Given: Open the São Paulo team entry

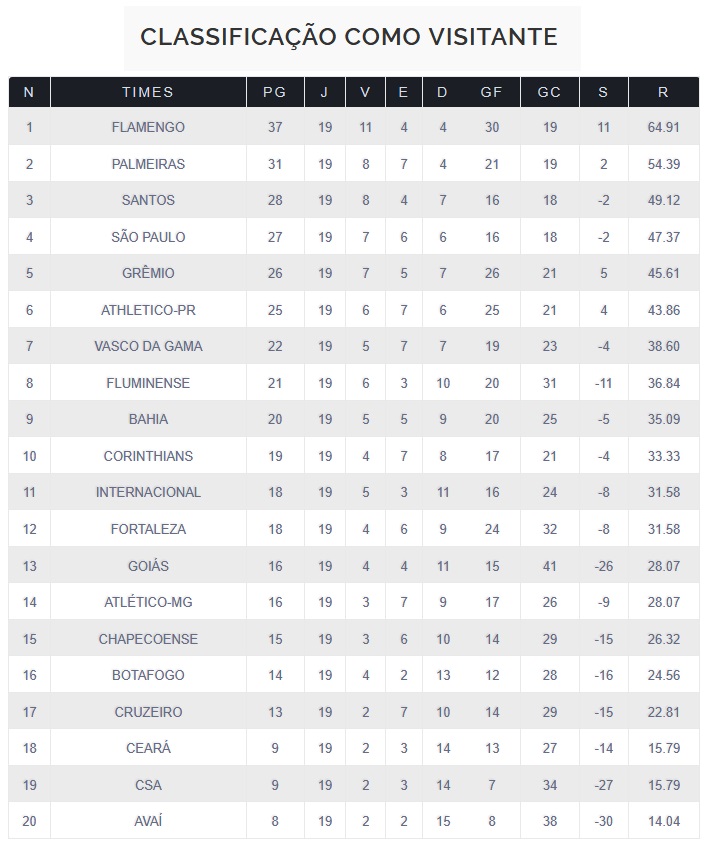Looking at the screenshot, I should [x=148, y=237].
